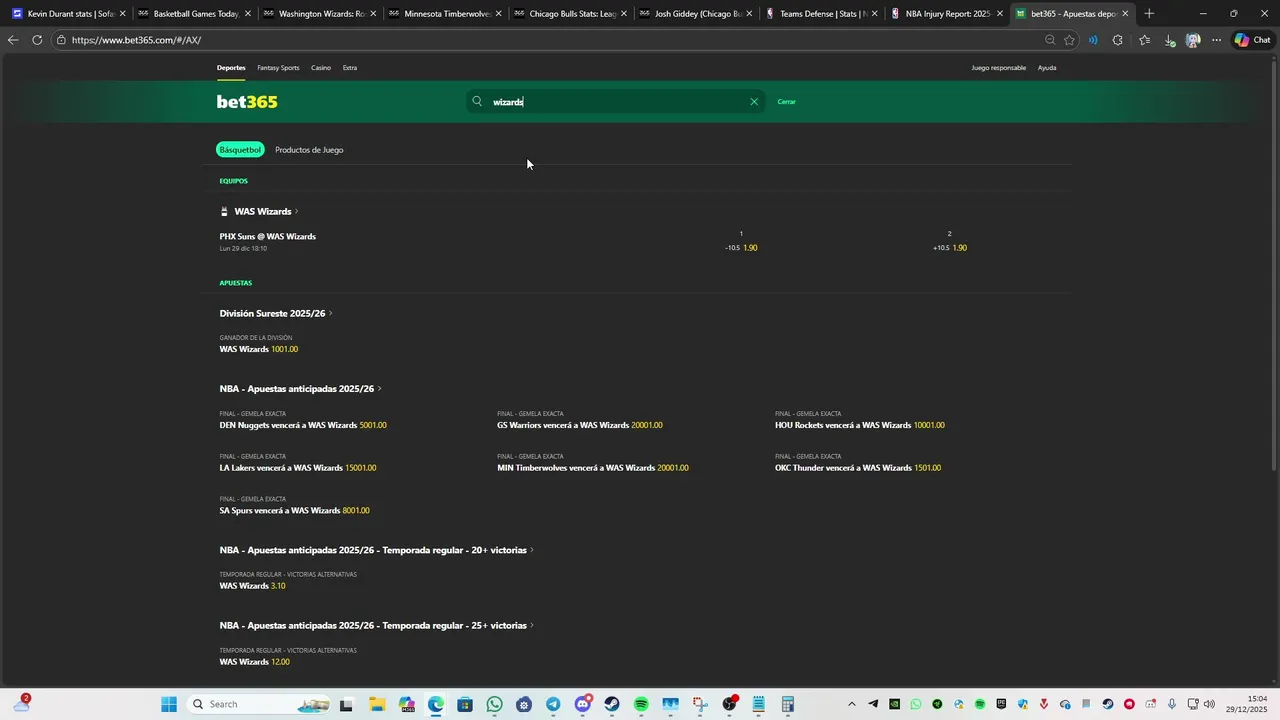Reload the page with the refresh icon
This screenshot has height=720, width=1280.
(x=37, y=40)
